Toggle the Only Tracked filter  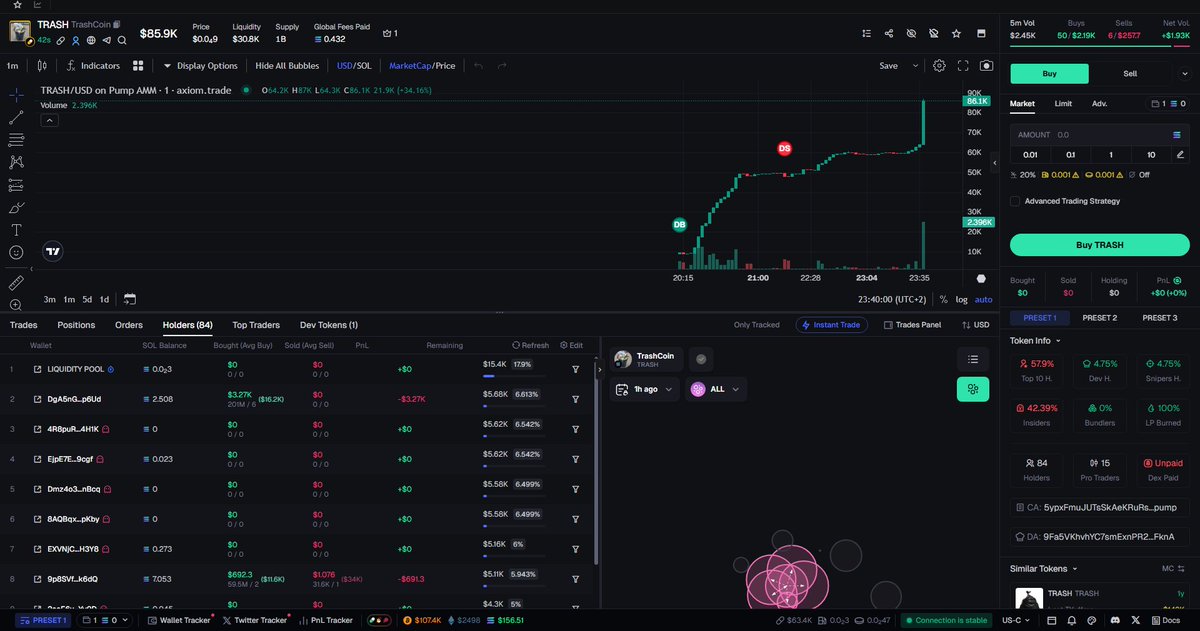756,325
